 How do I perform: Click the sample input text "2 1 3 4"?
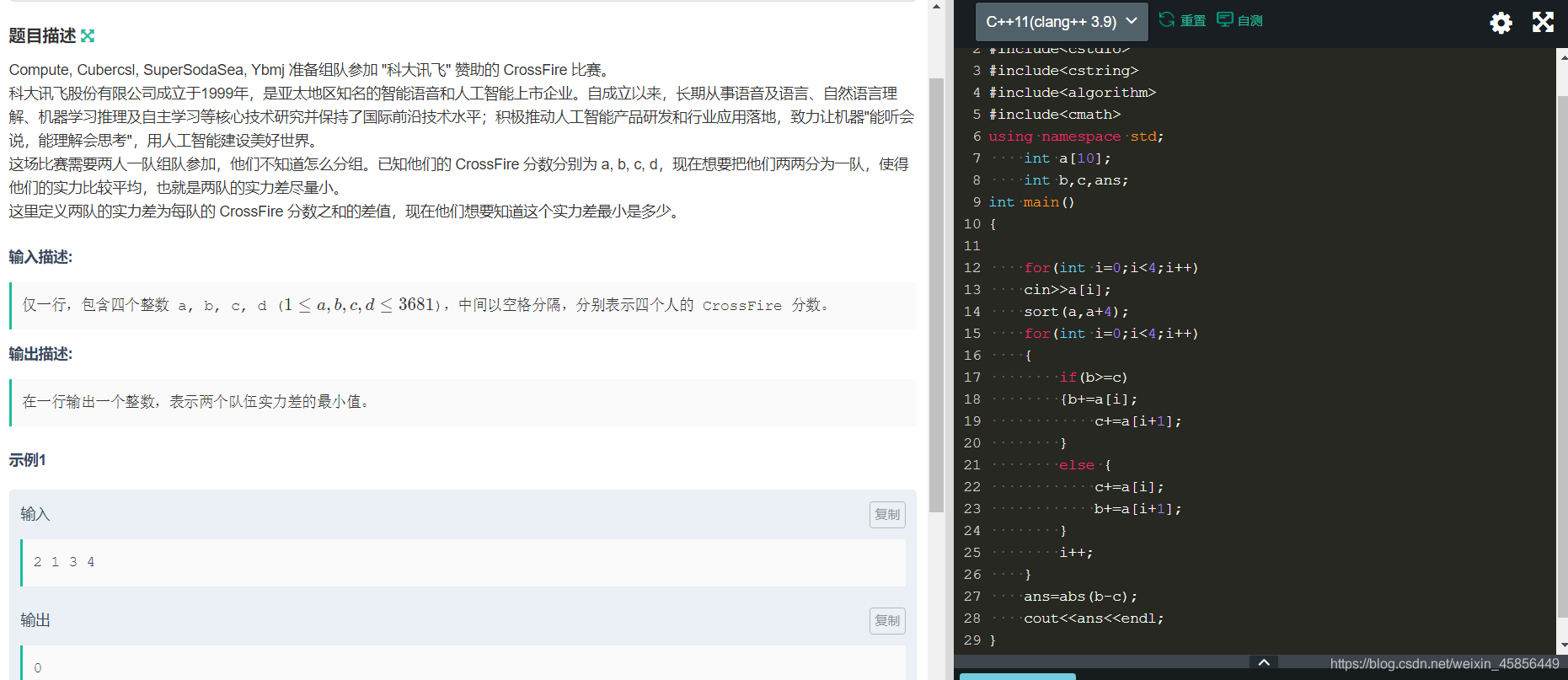(64, 562)
